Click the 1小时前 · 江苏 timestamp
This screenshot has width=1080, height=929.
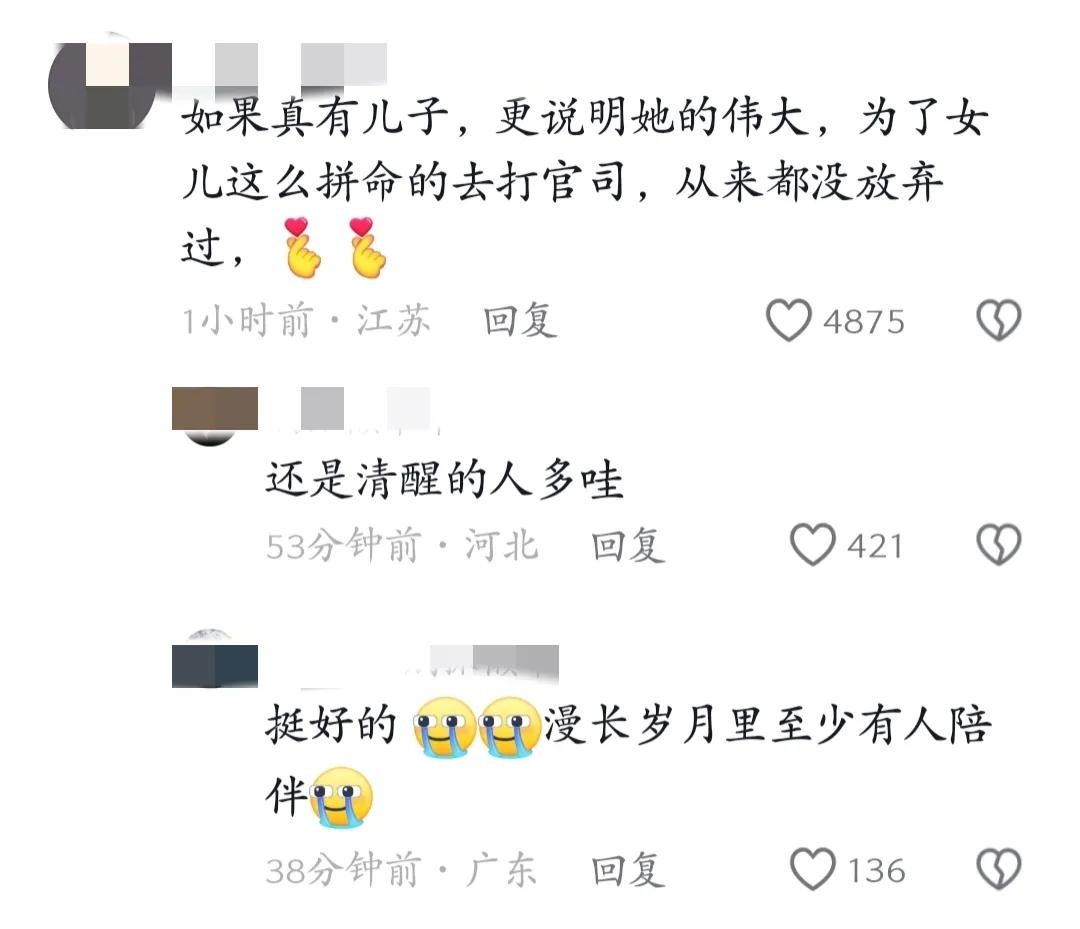(306, 321)
